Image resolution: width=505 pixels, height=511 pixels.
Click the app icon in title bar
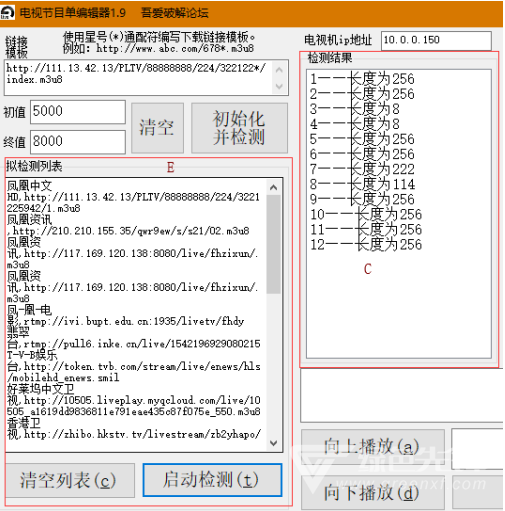tap(7, 13)
